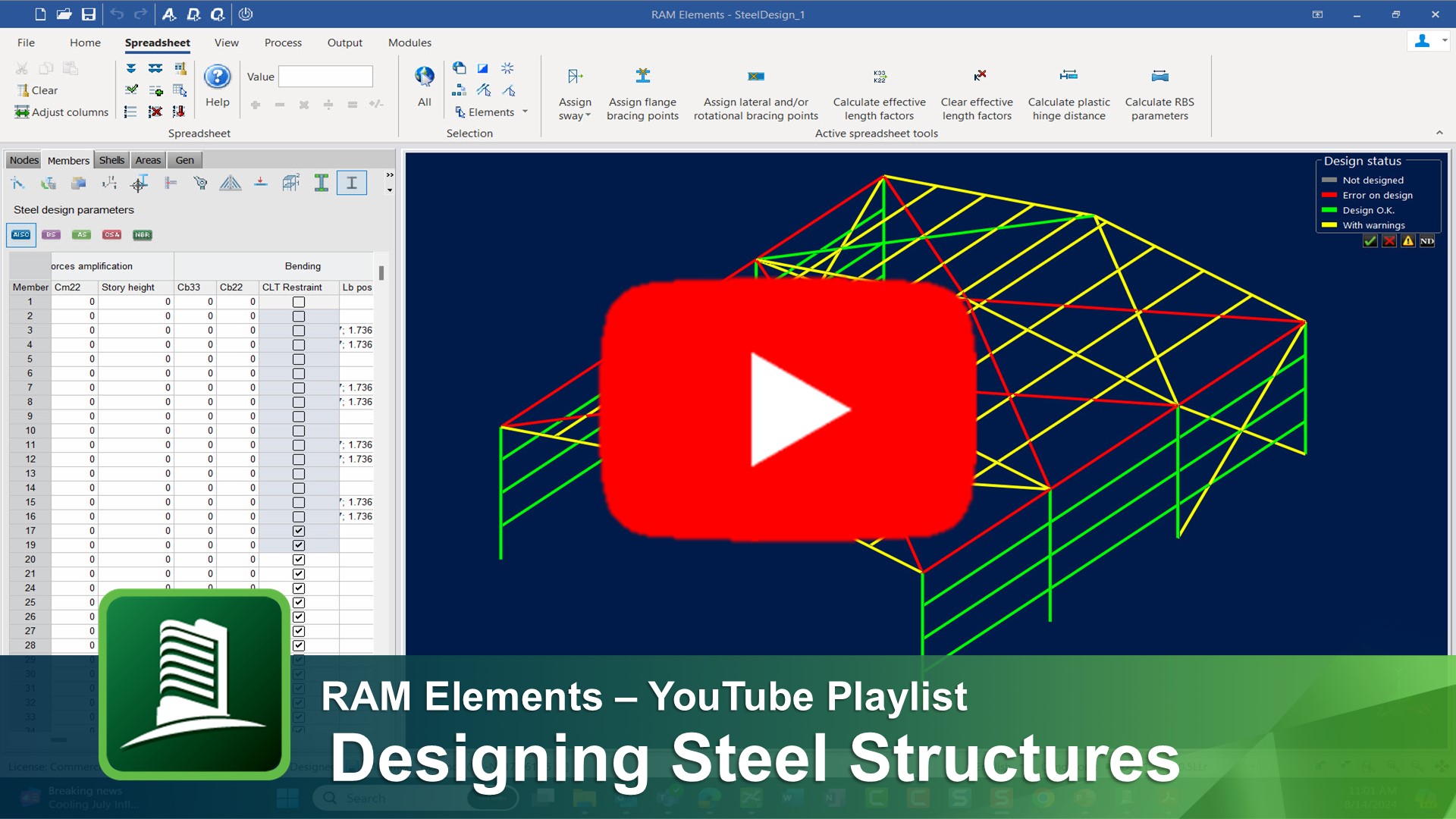Screen dimensions: 1456x819
Task: Click the Adjust columns button
Action: pos(61,112)
